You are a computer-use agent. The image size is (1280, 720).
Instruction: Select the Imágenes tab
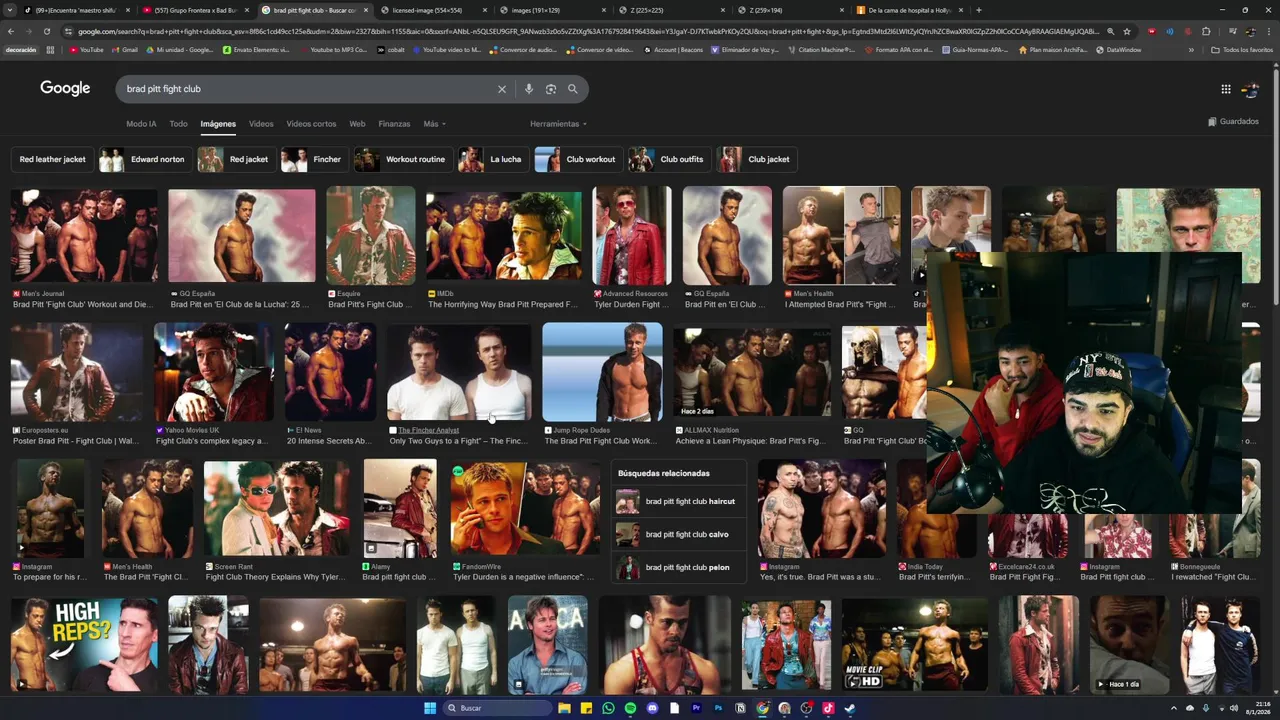coord(218,124)
